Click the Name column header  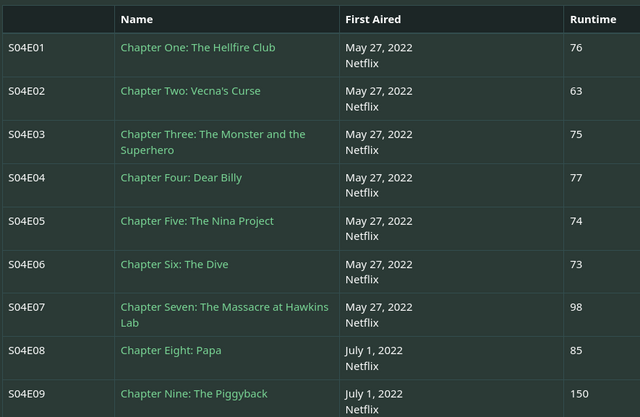[137, 20]
